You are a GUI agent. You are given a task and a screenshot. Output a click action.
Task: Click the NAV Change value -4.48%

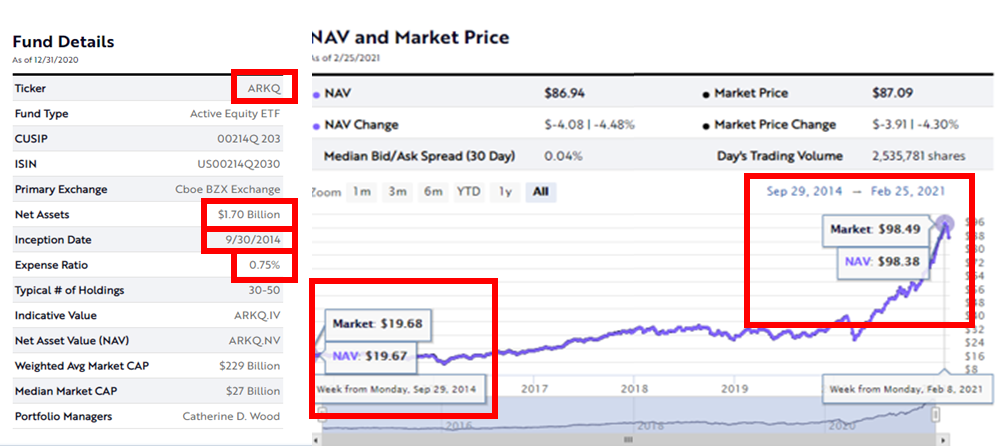point(613,125)
